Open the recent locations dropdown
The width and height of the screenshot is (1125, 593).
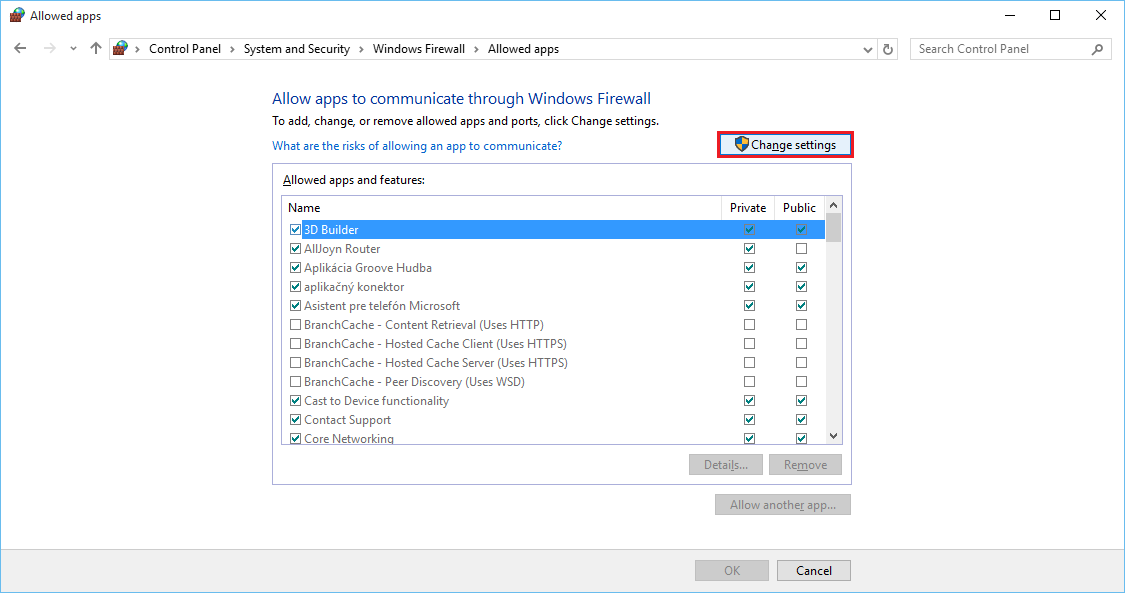point(73,49)
